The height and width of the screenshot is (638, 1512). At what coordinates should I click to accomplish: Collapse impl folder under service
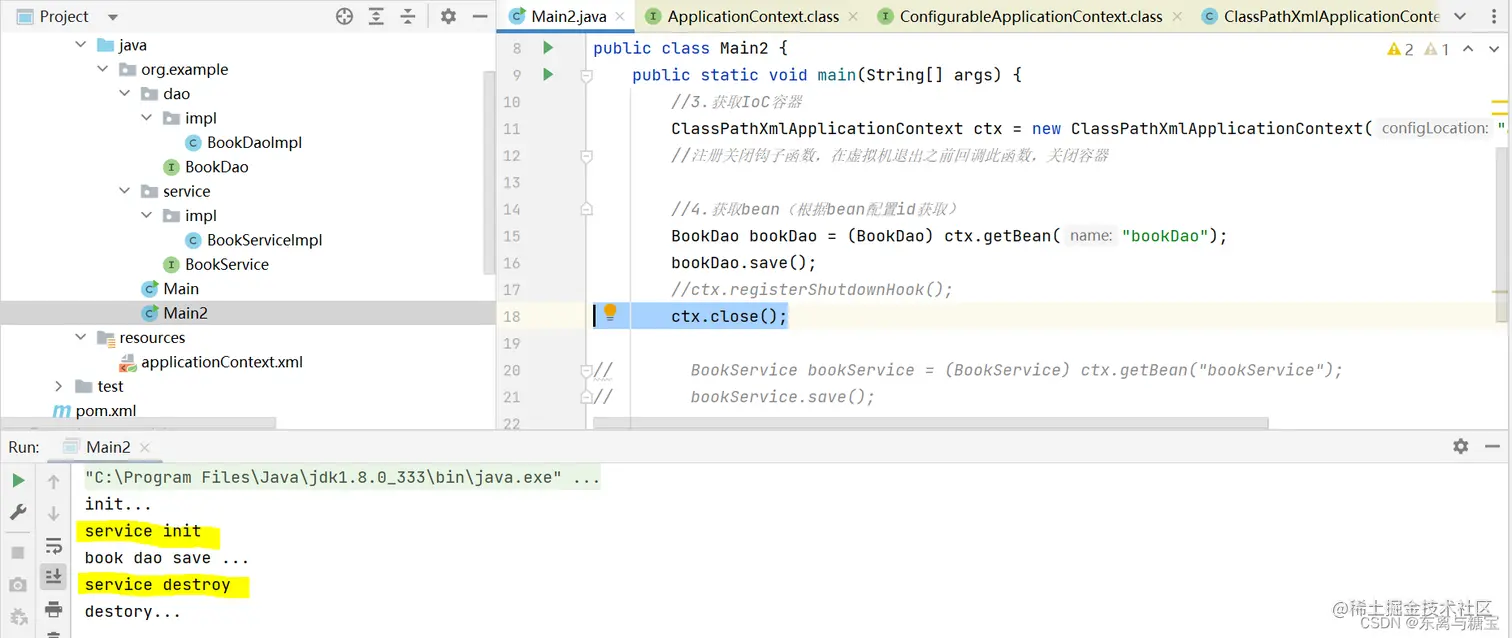pos(147,215)
